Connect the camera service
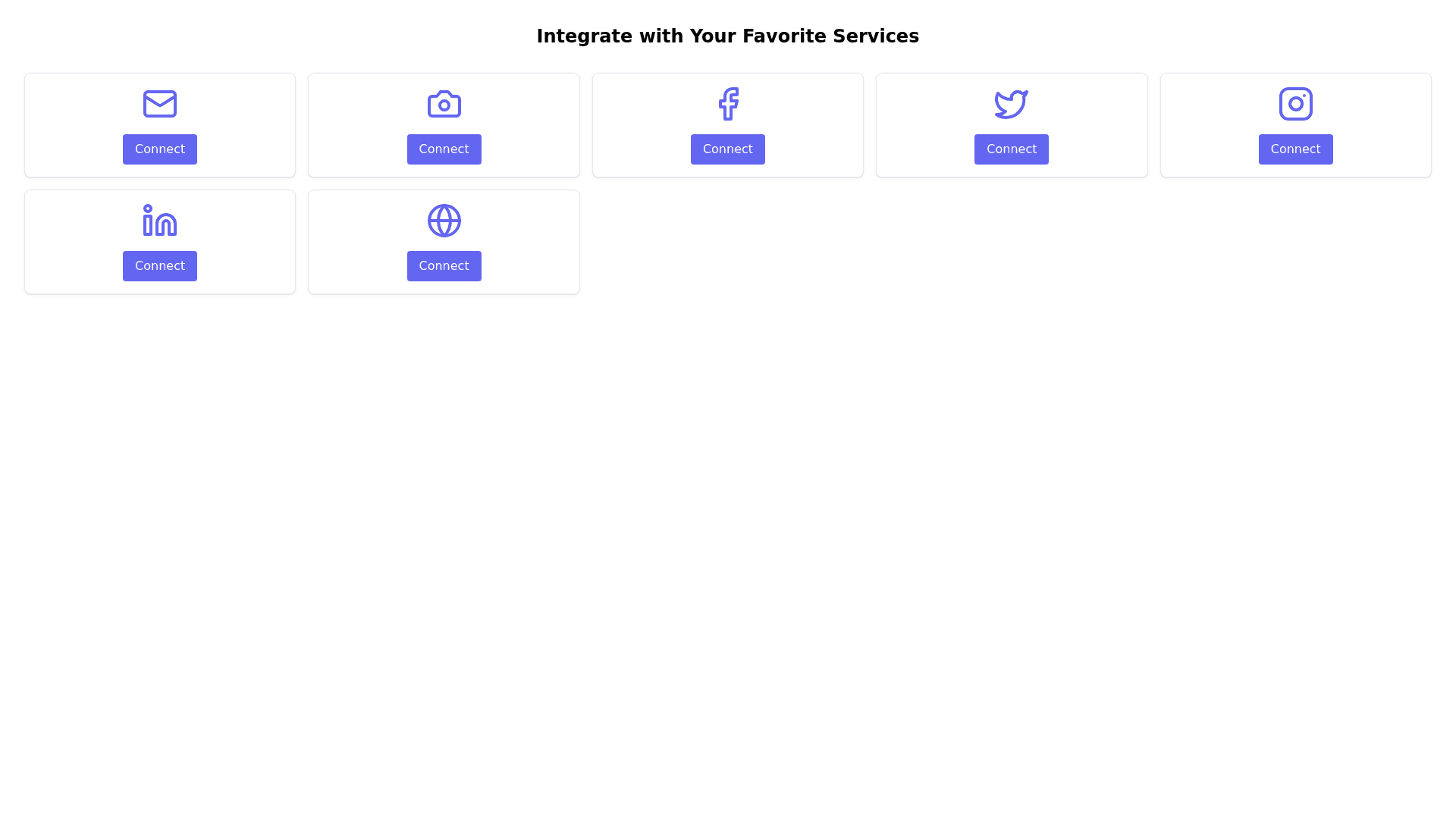 (444, 149)
